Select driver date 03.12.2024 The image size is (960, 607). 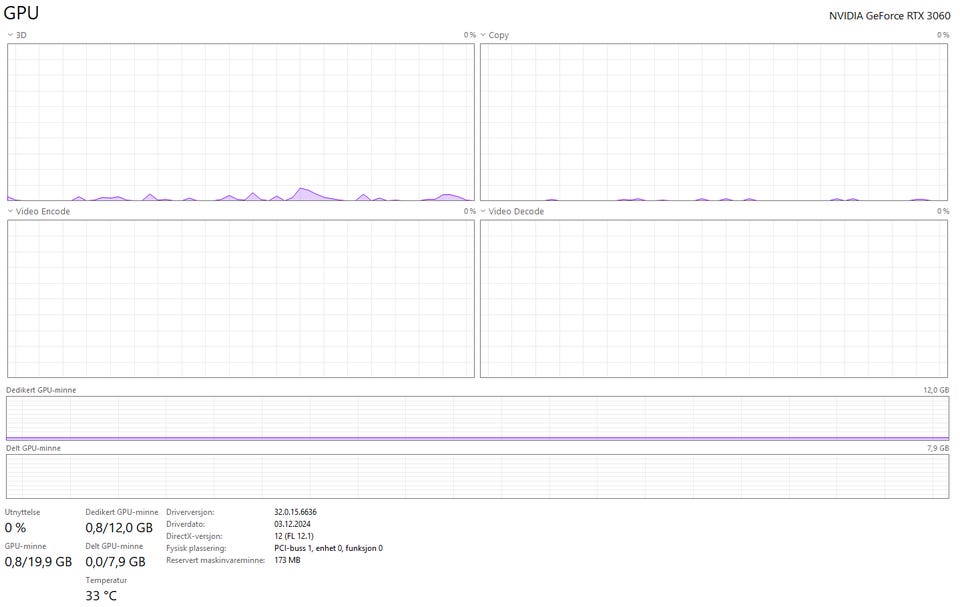pos(292,524)
